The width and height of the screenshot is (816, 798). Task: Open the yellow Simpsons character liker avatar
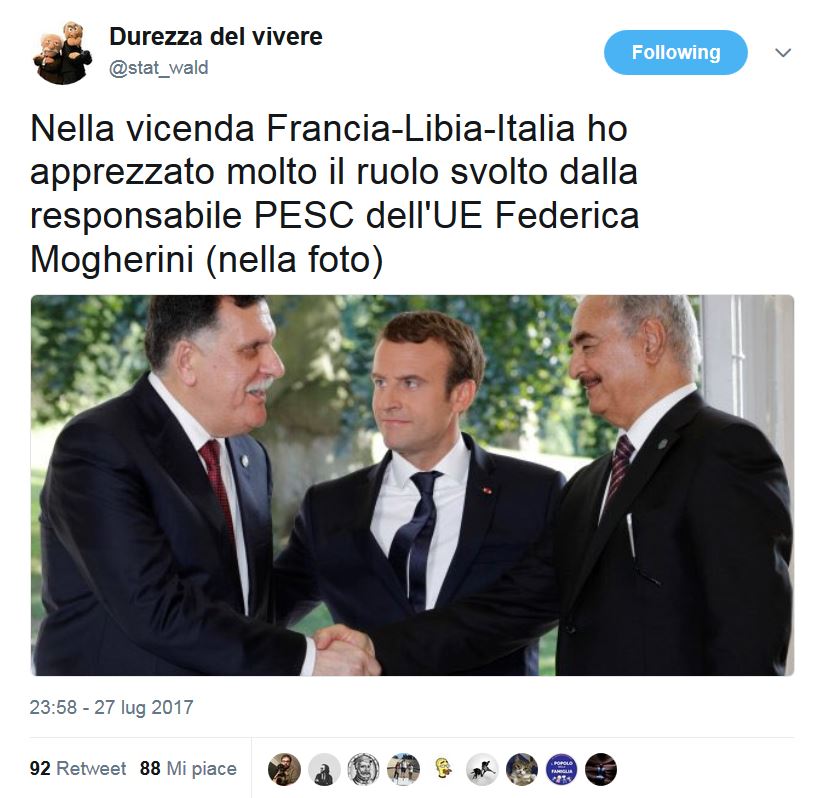pyautogui.click(x=443, y=769)
